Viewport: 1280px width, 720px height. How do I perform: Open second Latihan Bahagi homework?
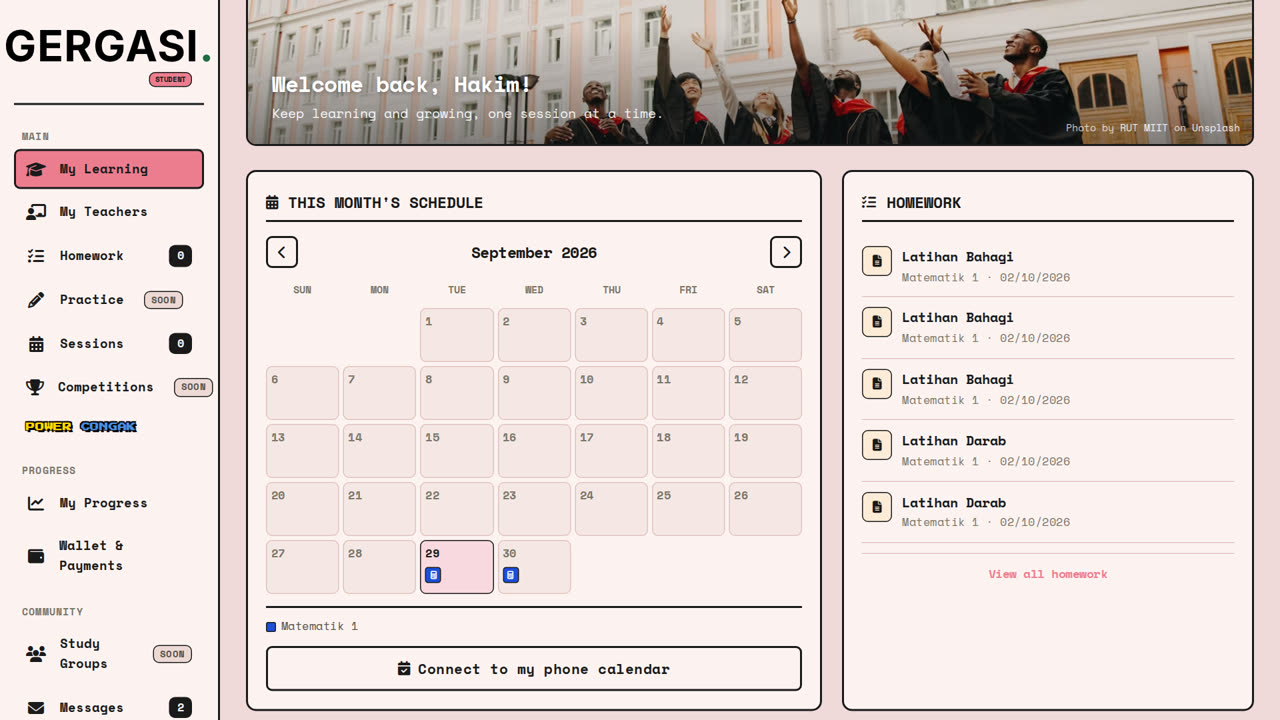point(1048,327)
